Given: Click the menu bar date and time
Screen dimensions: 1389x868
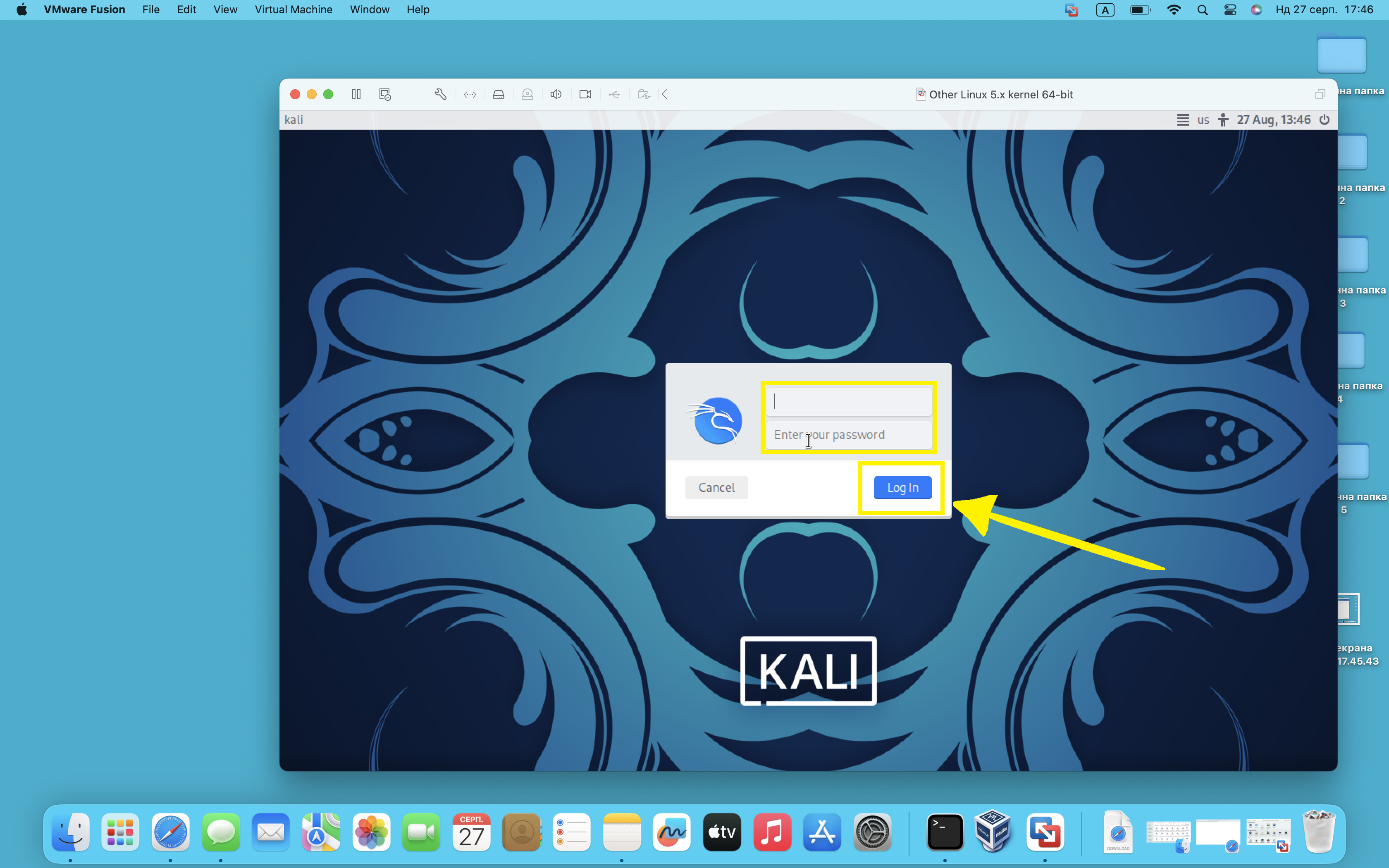Looking at the screenshot, I should (1324, 10).
